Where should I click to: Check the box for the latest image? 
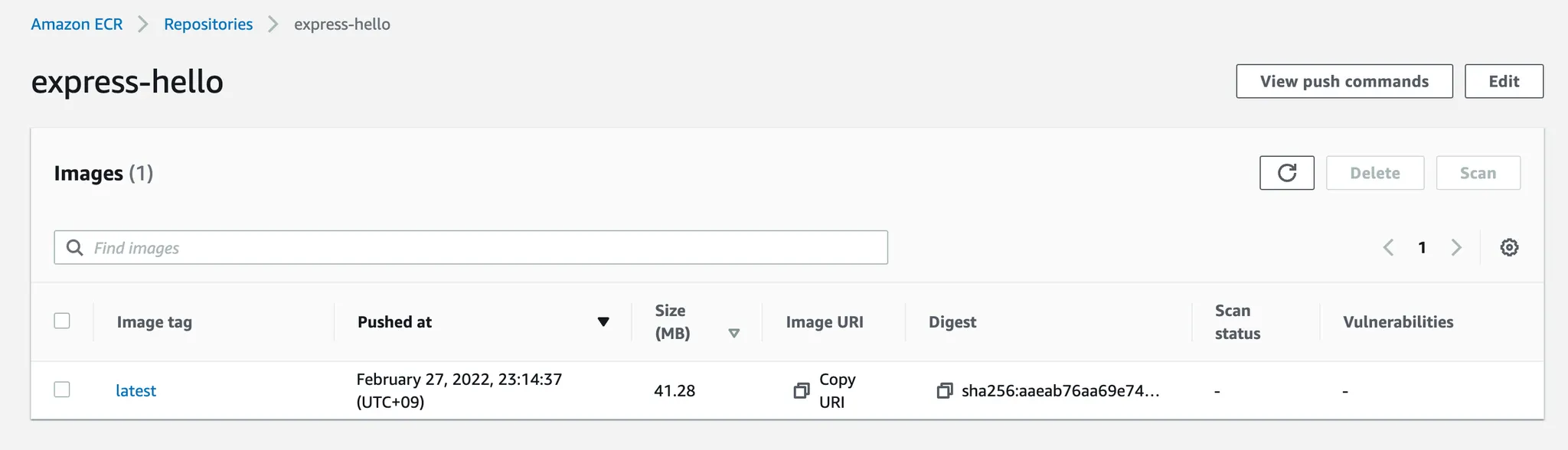coord(62,390)
